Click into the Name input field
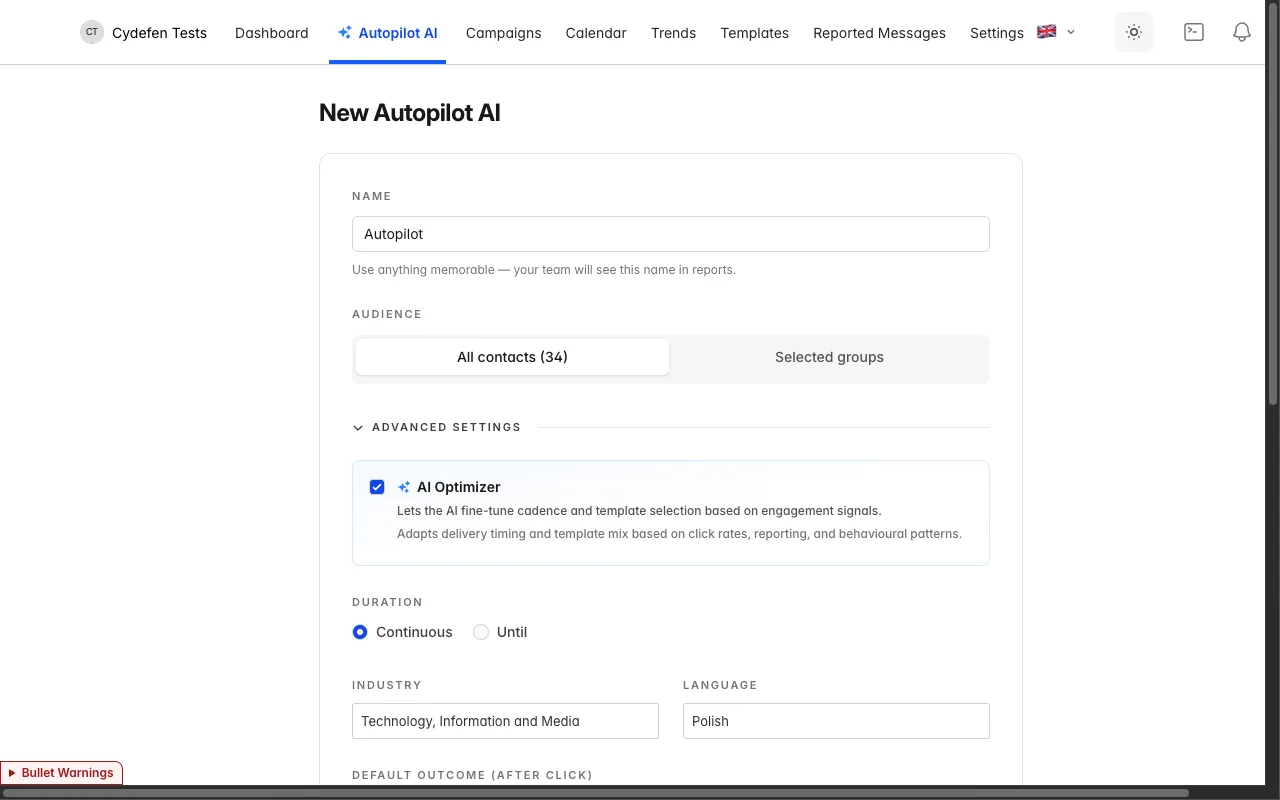 coord(670,234)
